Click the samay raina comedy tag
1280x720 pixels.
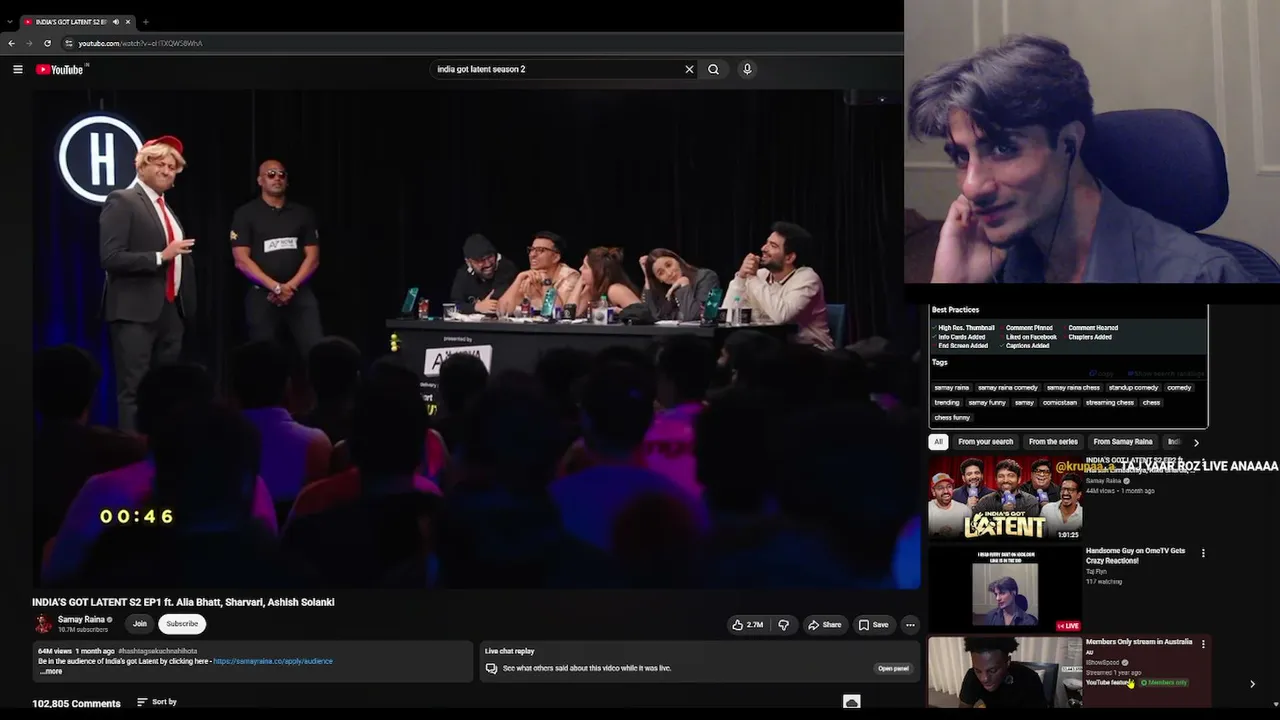[1008, 388]
